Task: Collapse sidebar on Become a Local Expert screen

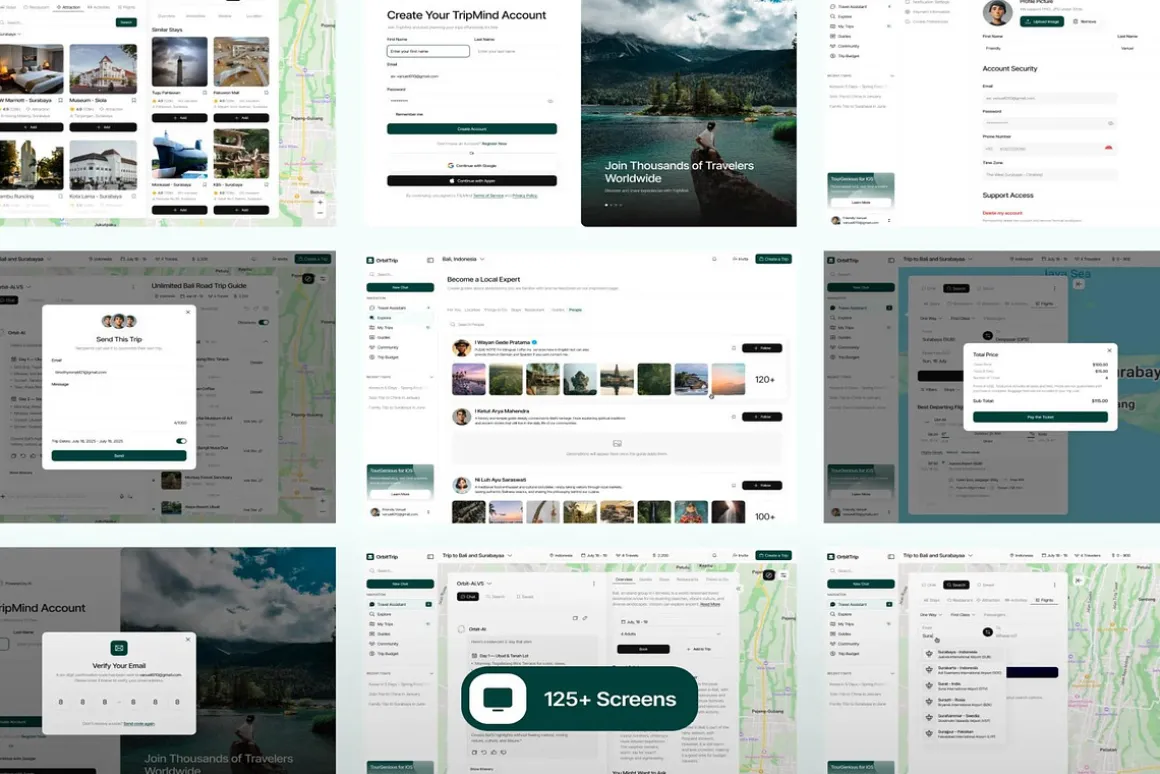Action: click(430, 260)
